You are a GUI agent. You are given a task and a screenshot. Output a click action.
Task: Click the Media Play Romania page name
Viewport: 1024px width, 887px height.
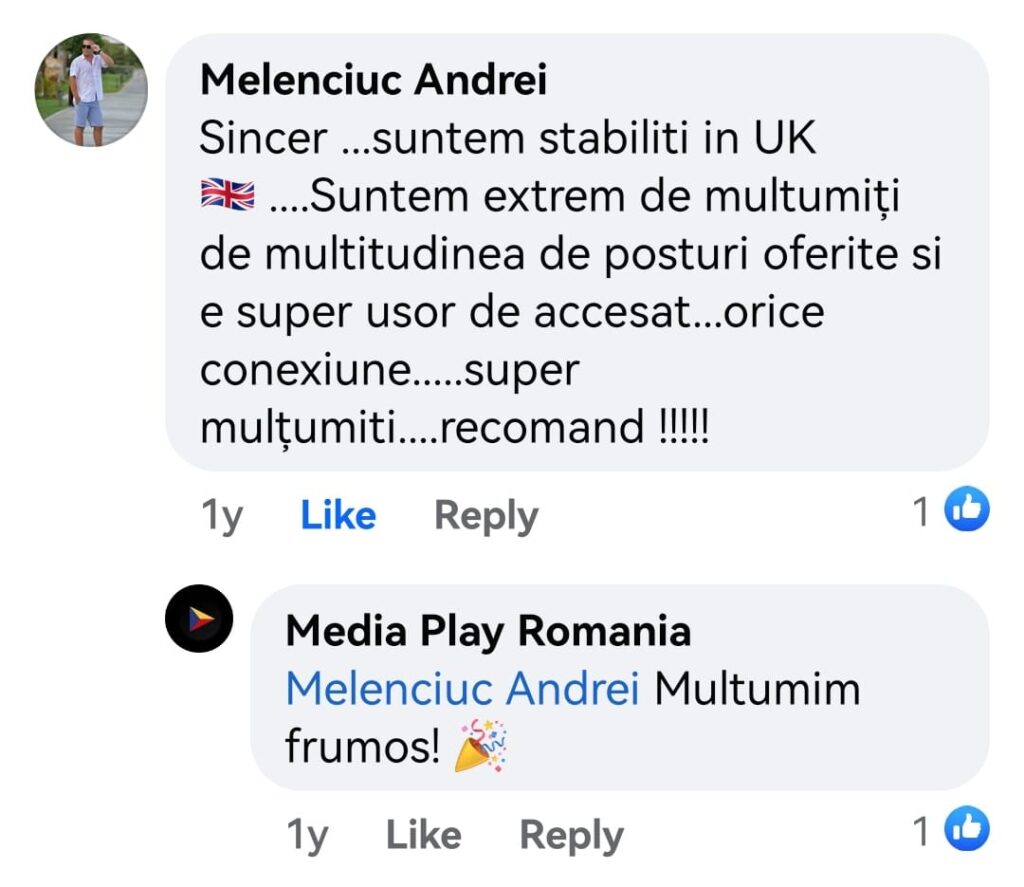tap(488, 632)
